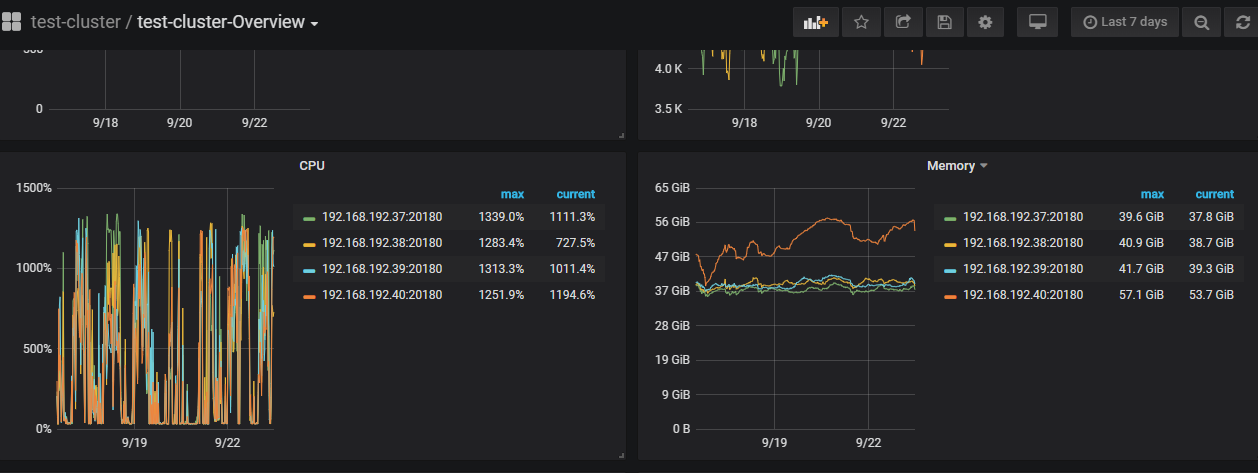Screen dimensions: 1258x473
Task: Expand the Memory panel title menu
Action: point(956,166)
